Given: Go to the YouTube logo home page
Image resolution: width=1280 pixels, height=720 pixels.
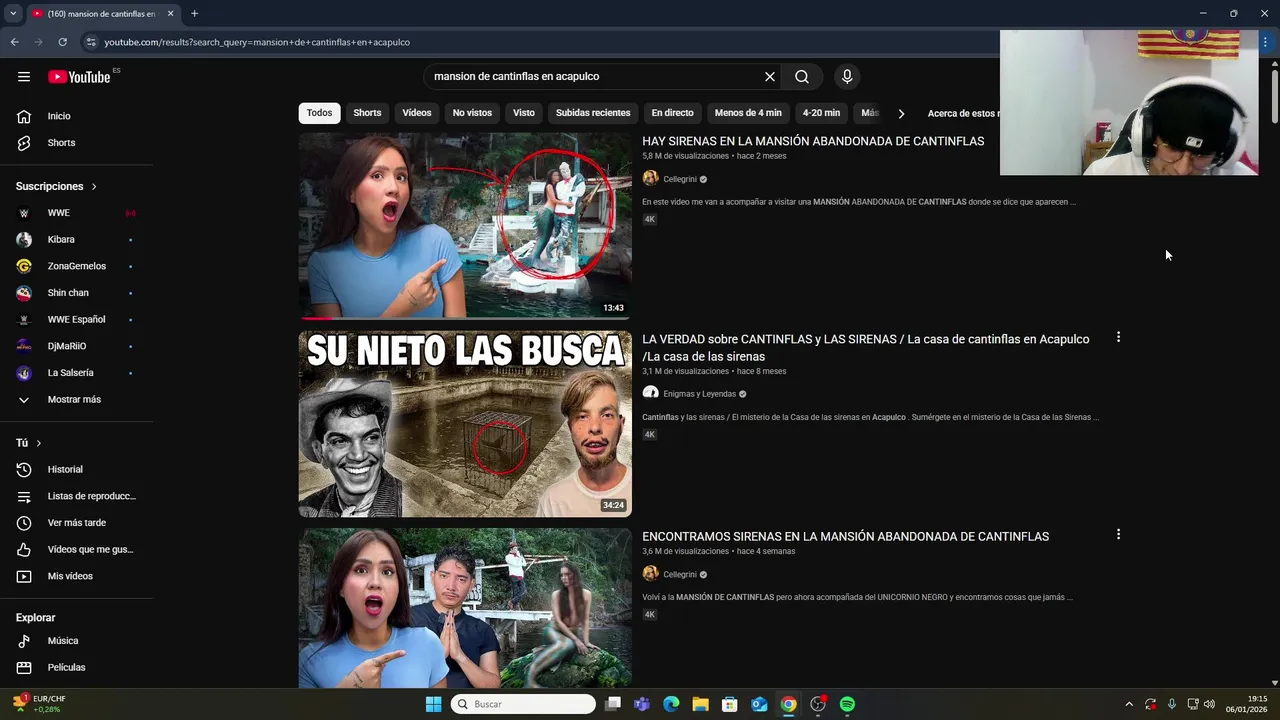Looking at the screenshot, I should (79, 77).
